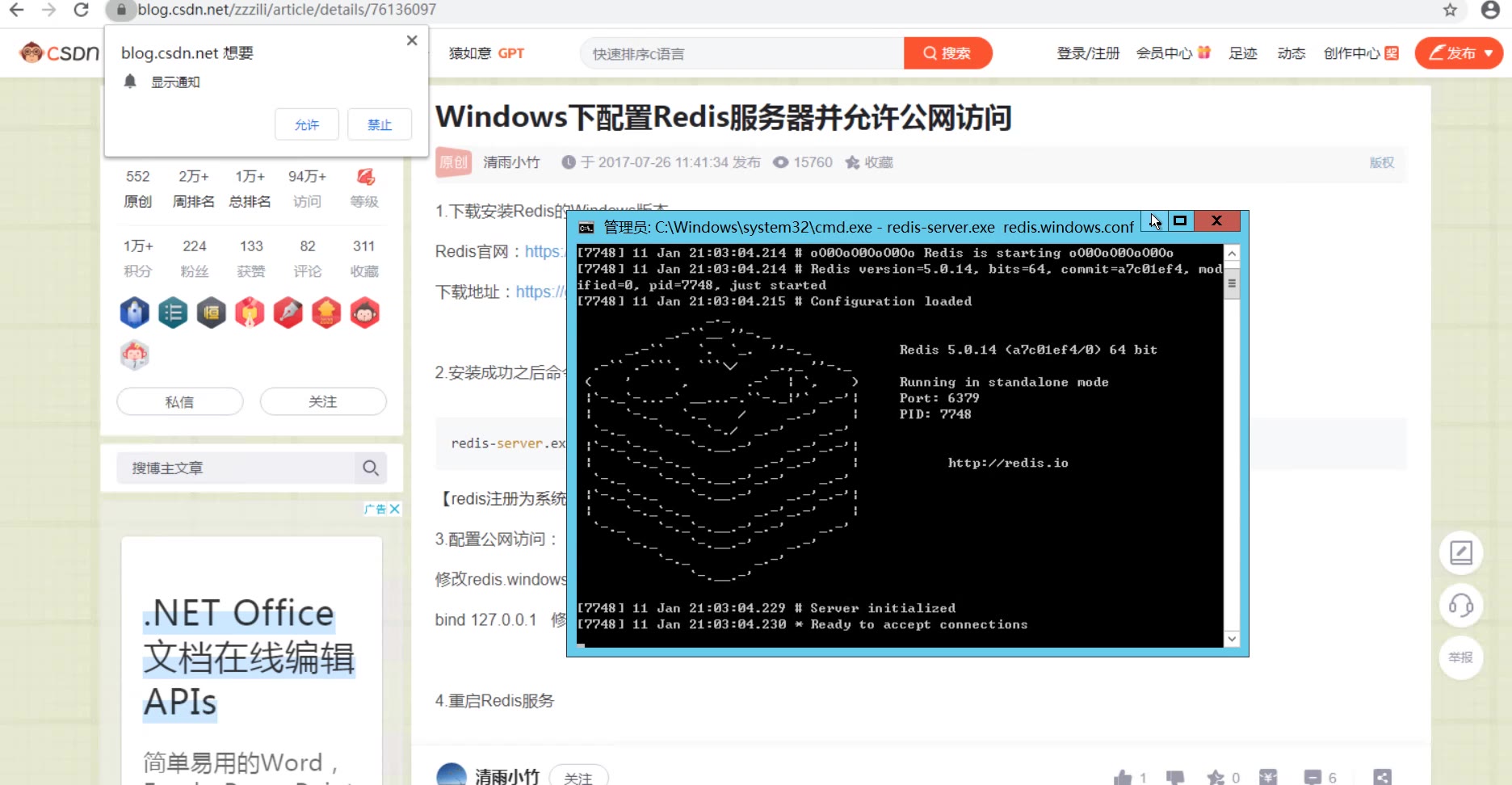Click the CSDN logo
The width and height of the screenshot is (1512, 785).
(x=60, y=53)
